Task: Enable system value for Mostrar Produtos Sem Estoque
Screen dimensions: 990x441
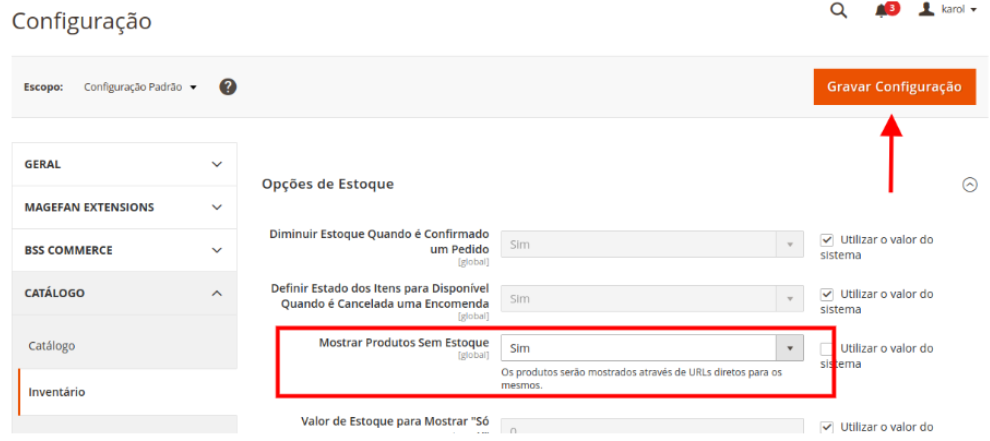Action: (x=826, y=349)
